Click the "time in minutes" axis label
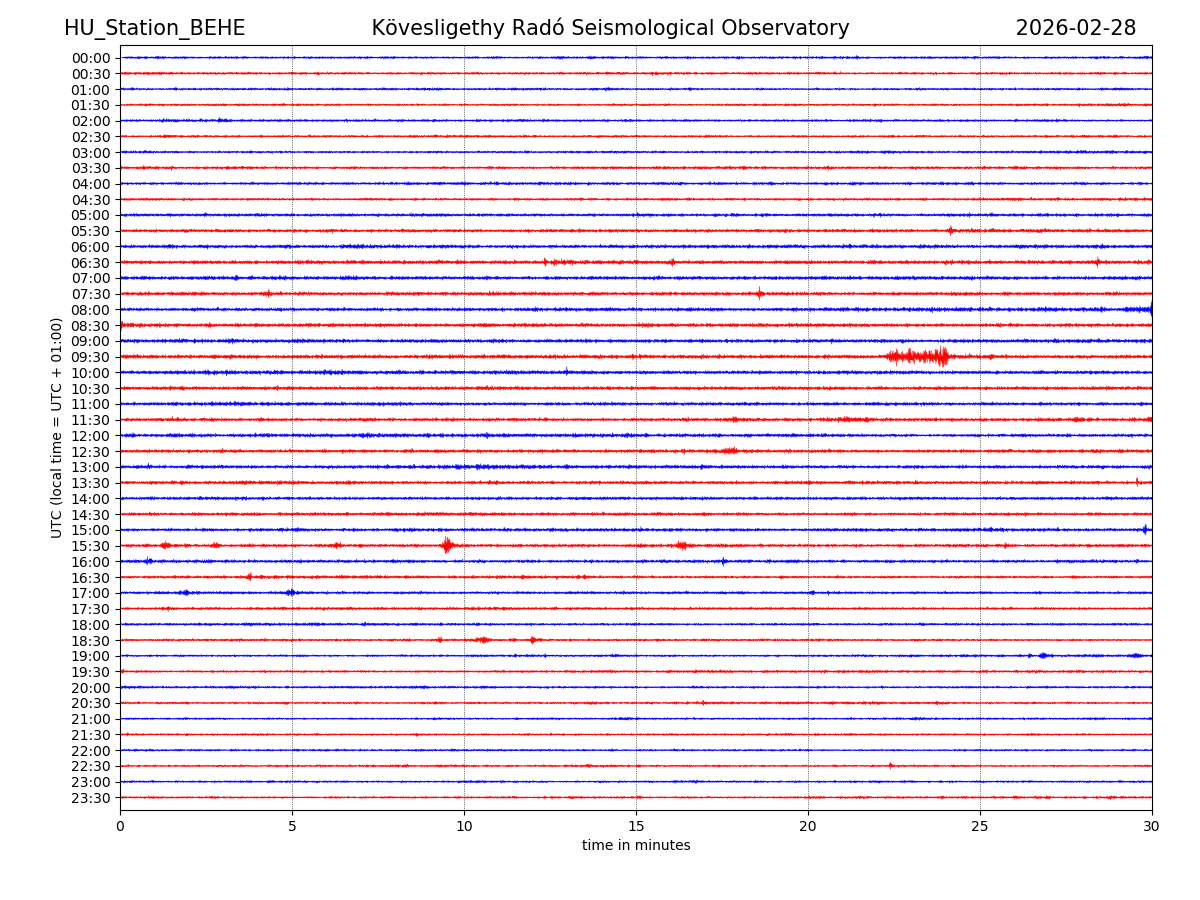 pos(636,846)
